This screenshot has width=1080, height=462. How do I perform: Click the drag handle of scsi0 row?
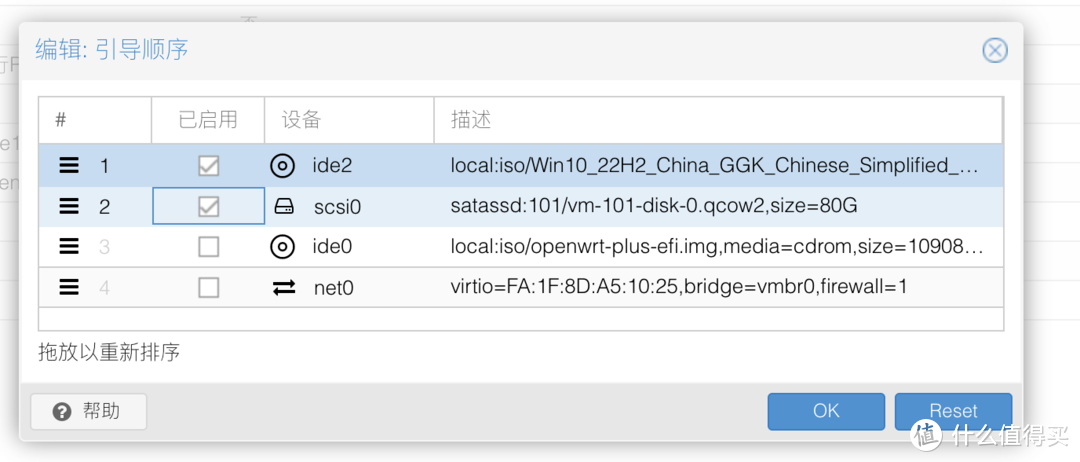click(x=68, y=206)
